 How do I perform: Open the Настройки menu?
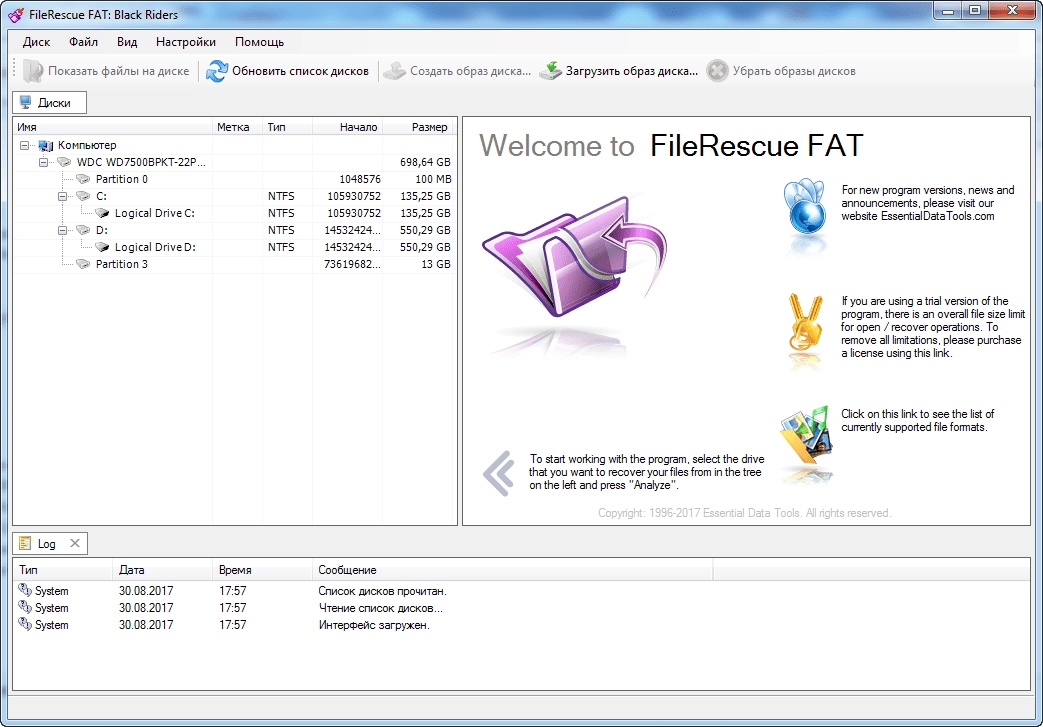pyautogui.click(x=186, y=42)
